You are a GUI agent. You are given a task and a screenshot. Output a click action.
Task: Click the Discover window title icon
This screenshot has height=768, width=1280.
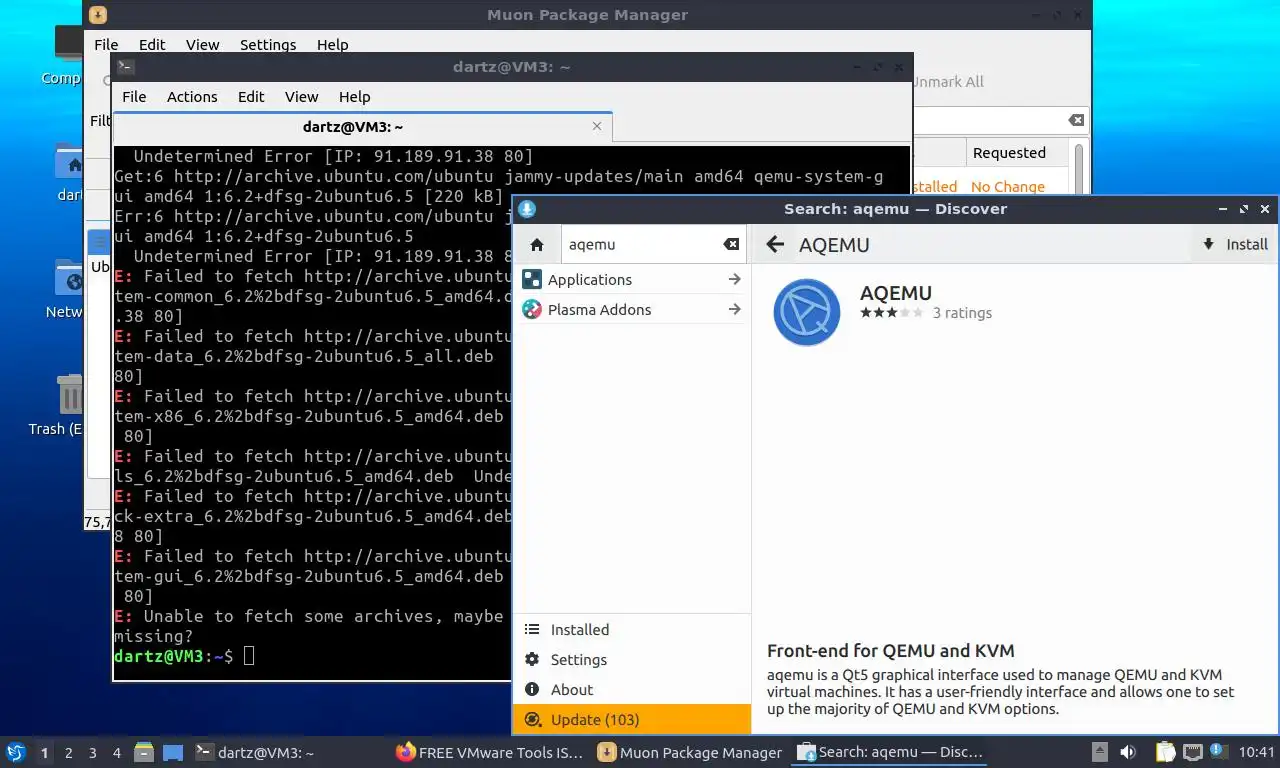click(x=527, y=209)
